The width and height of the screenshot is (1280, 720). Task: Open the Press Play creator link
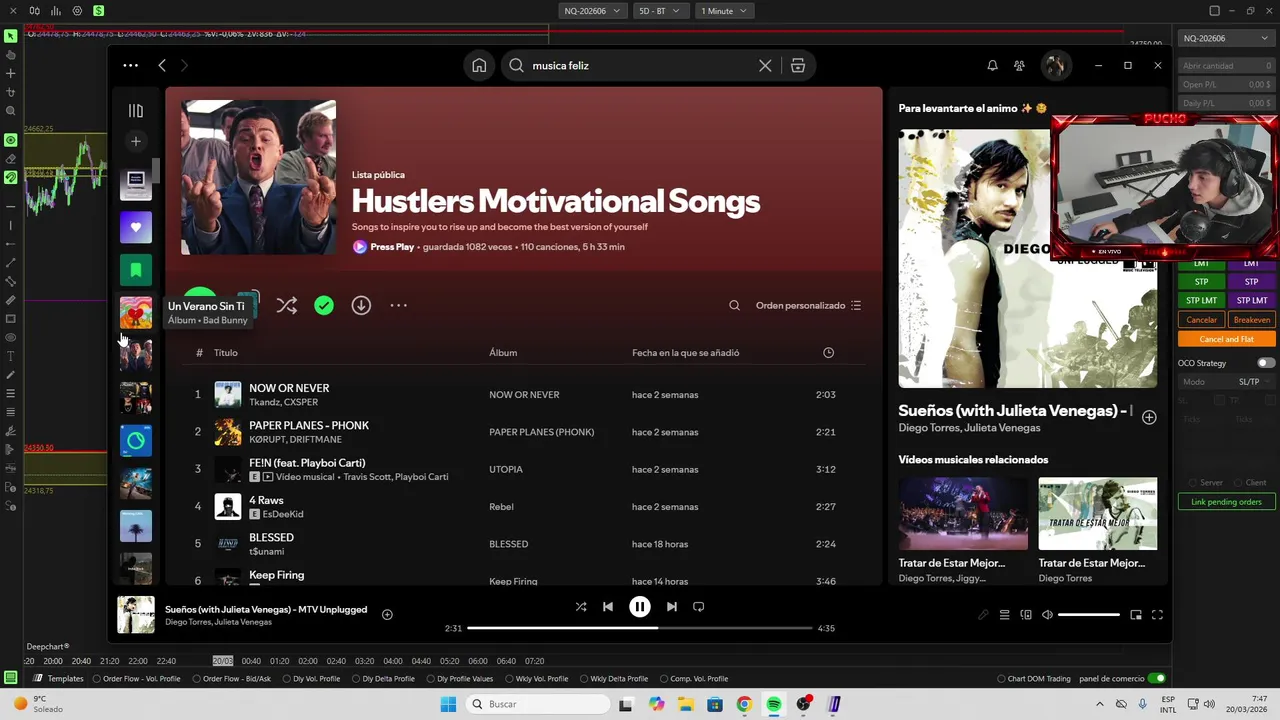[x=392, y=246]
